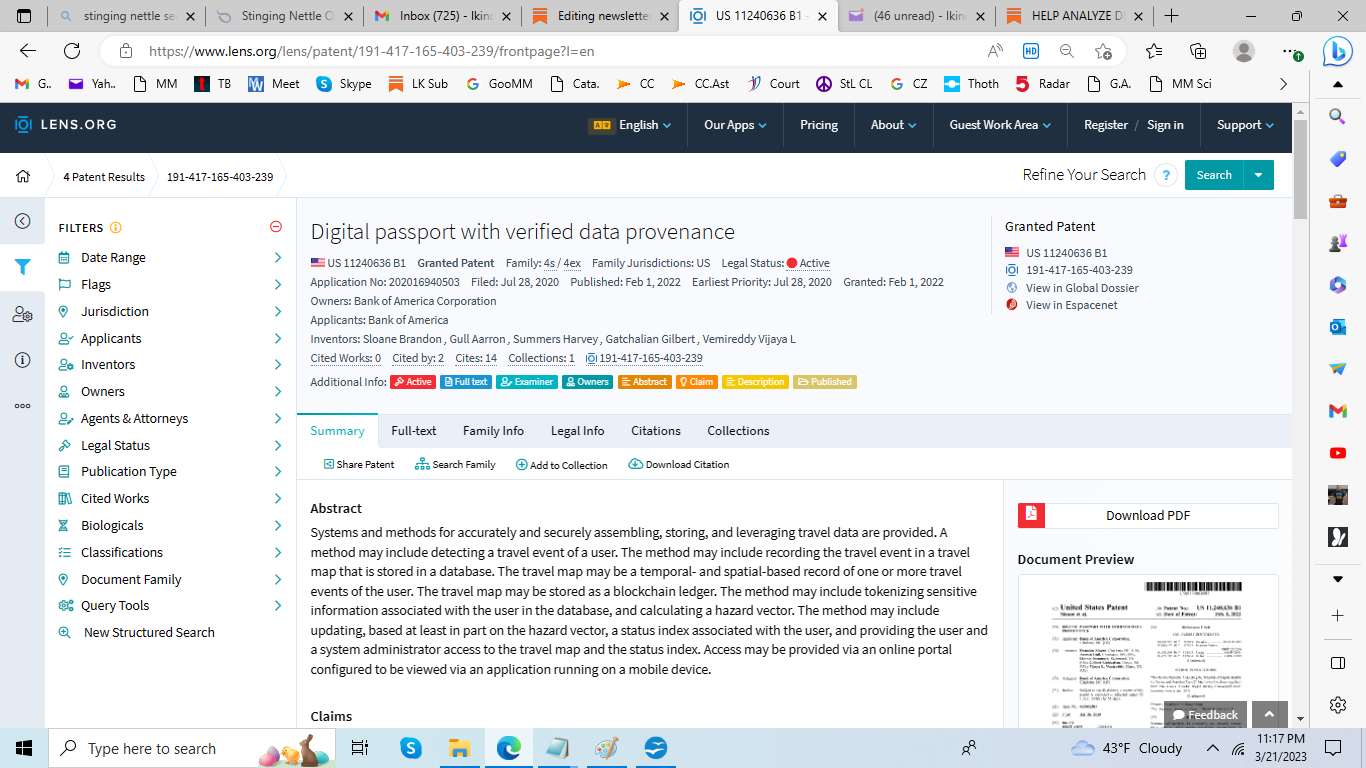Expand the Date Range filter

(170, 258)
